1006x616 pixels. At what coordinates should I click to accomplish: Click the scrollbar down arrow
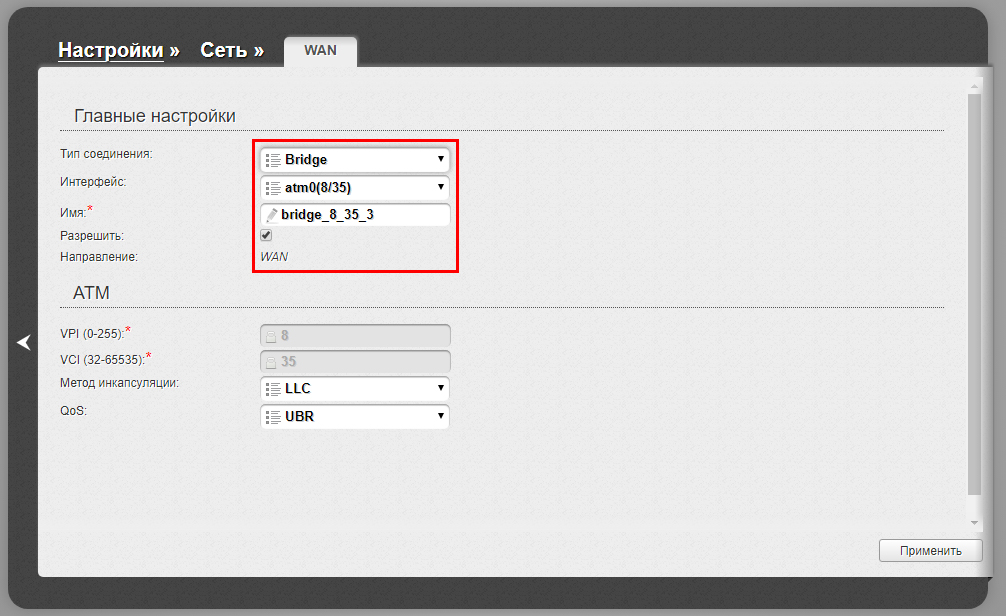(975, 522)
